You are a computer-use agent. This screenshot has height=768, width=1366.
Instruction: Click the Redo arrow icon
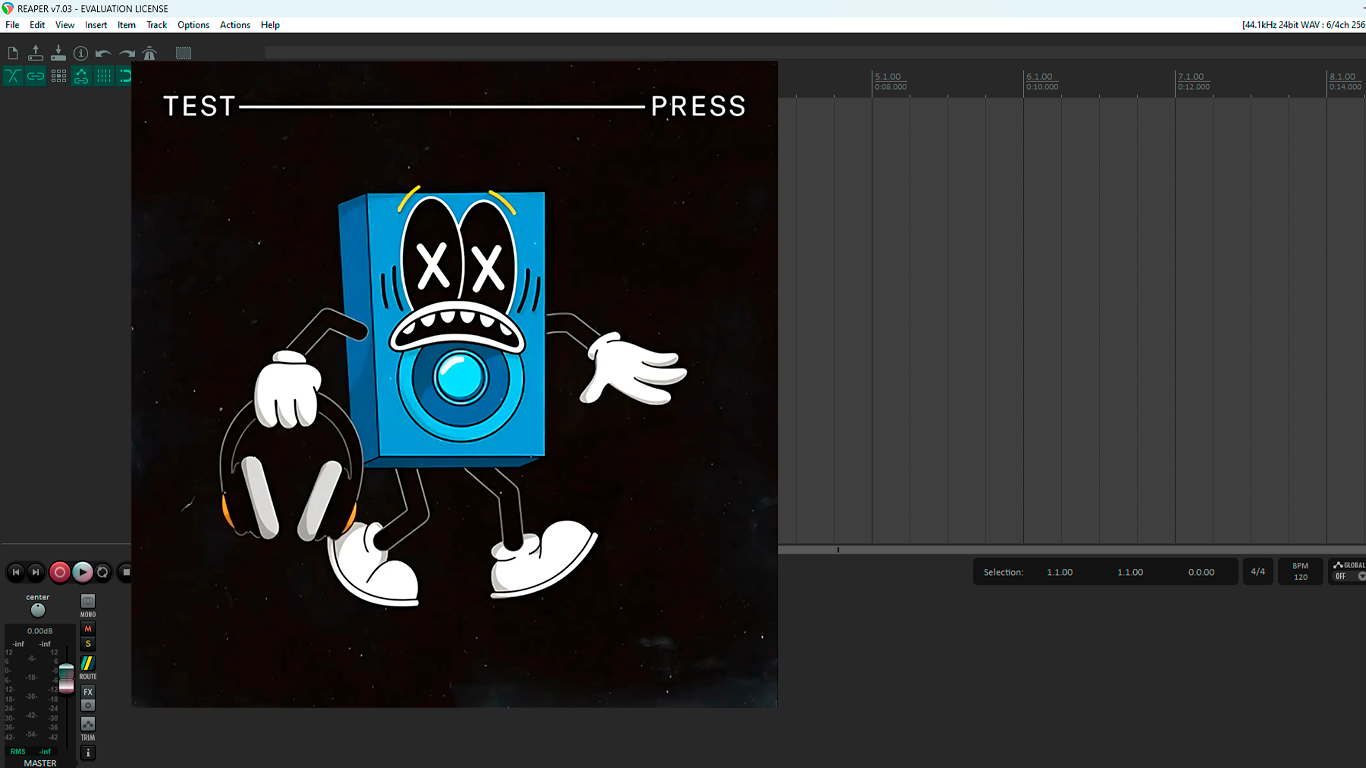click(x=127, y=53)
